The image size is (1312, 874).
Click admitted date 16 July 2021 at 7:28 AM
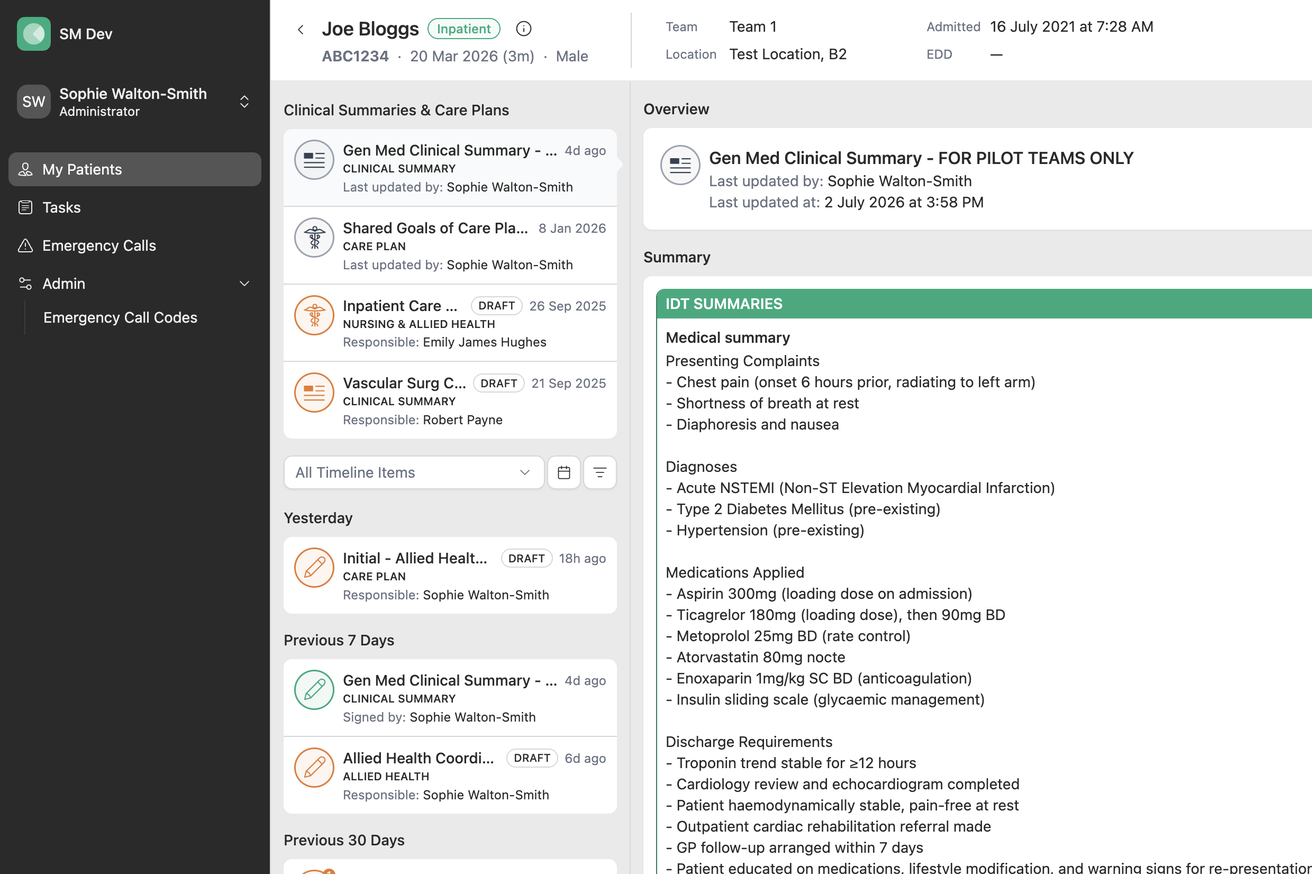coord(1072,27)
